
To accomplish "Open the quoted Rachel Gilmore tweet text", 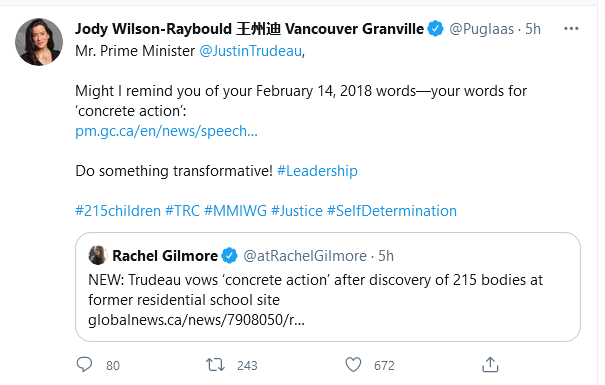I will click(x=315, y=290).
